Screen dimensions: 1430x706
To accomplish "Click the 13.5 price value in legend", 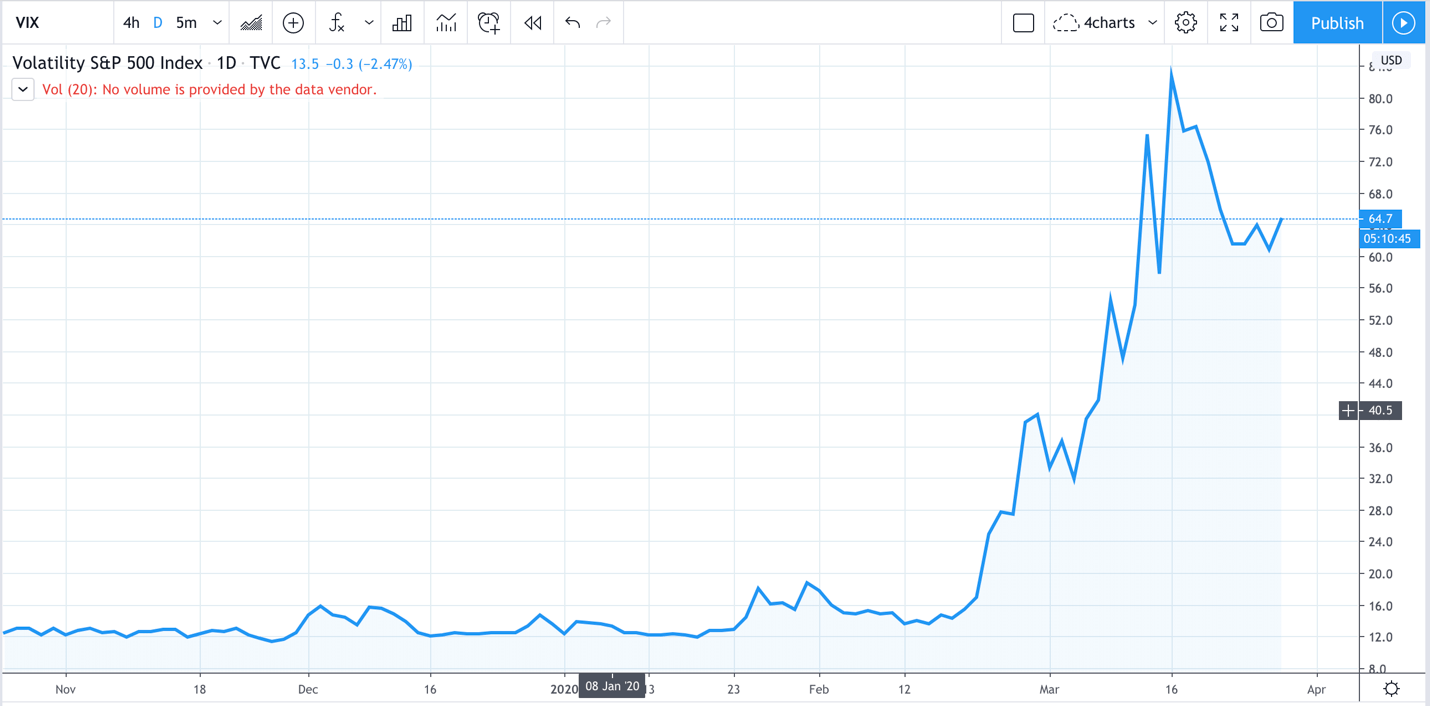I will point(305,64).
